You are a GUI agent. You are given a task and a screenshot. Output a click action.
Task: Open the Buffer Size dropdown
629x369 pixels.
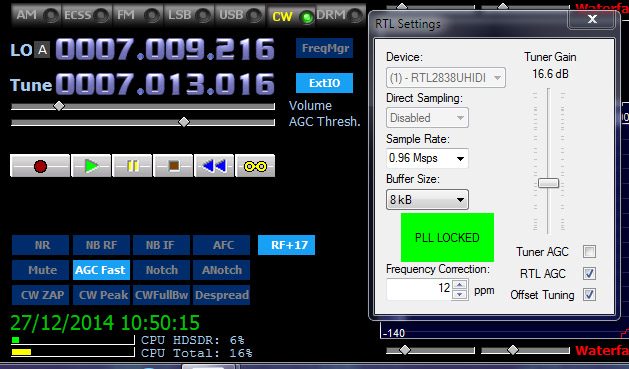[427, 199]
